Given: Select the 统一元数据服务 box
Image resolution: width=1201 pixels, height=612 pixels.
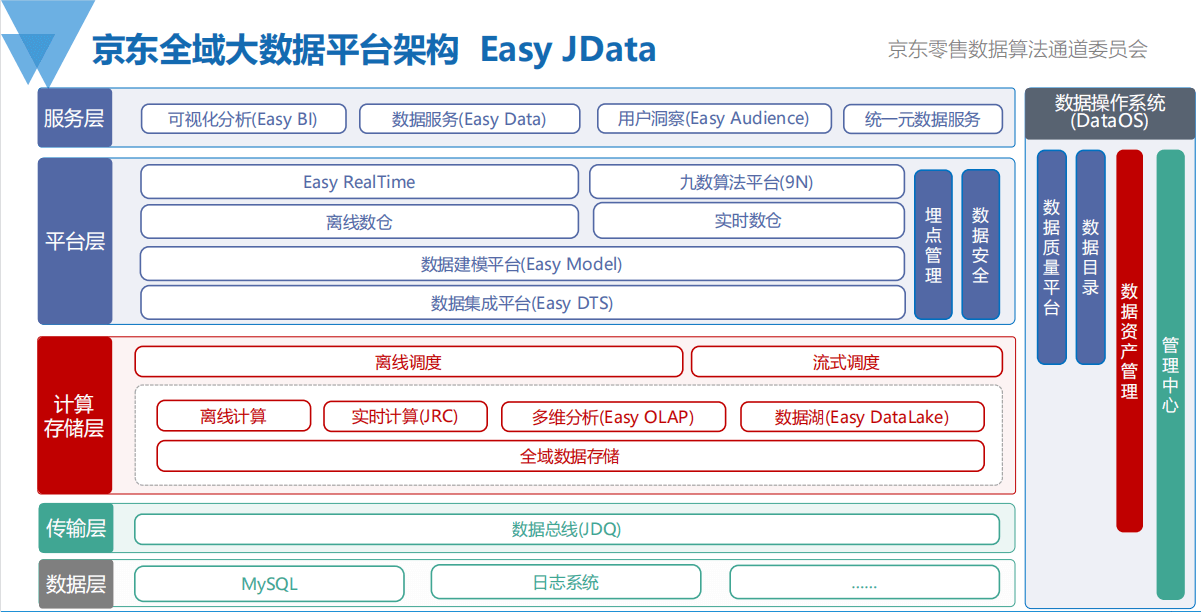Looking at the screenshot, I should click(x=923, y=119).
